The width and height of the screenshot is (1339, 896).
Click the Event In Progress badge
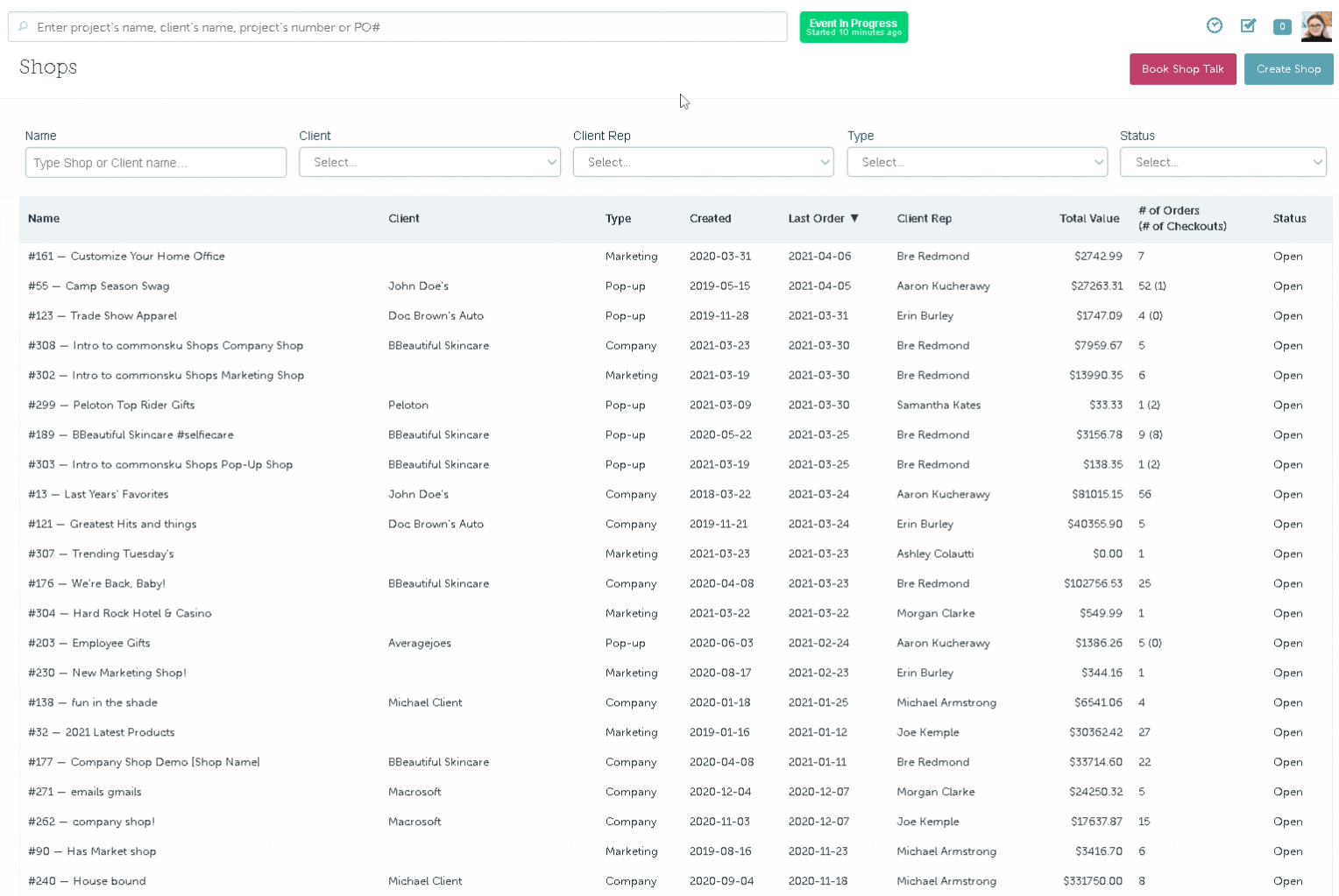(x=854, y=27)
